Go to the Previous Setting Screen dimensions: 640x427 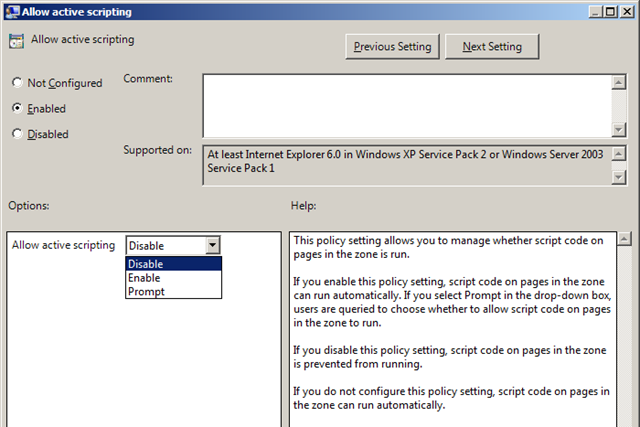(392, 47)
